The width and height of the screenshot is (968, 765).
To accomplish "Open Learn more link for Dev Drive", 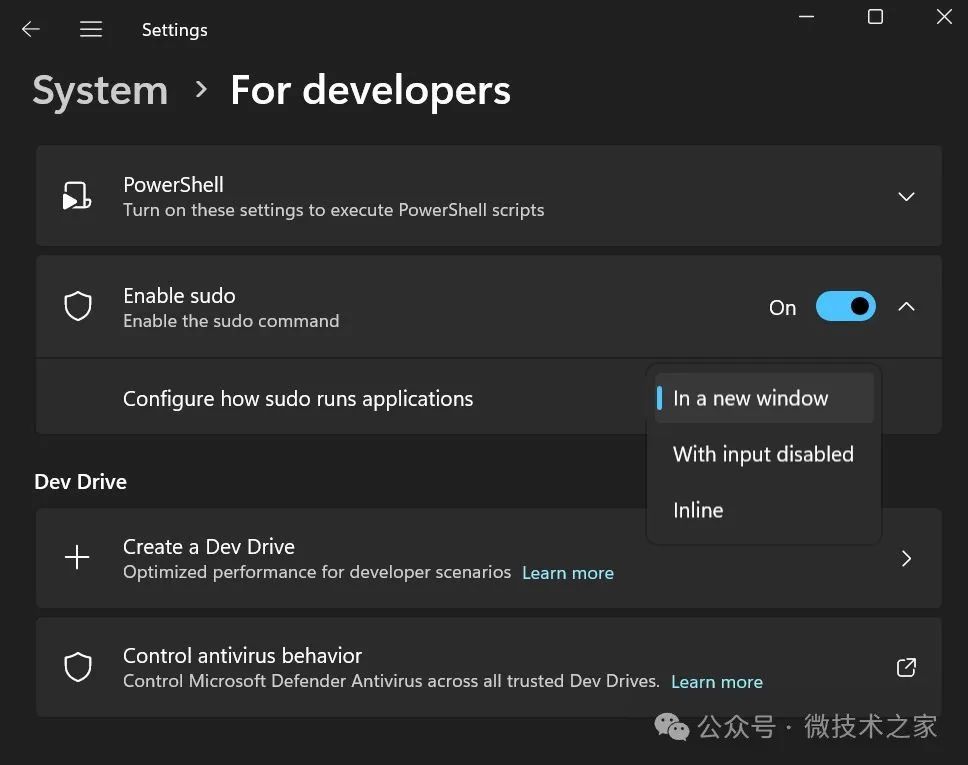I will click(568, 573).
